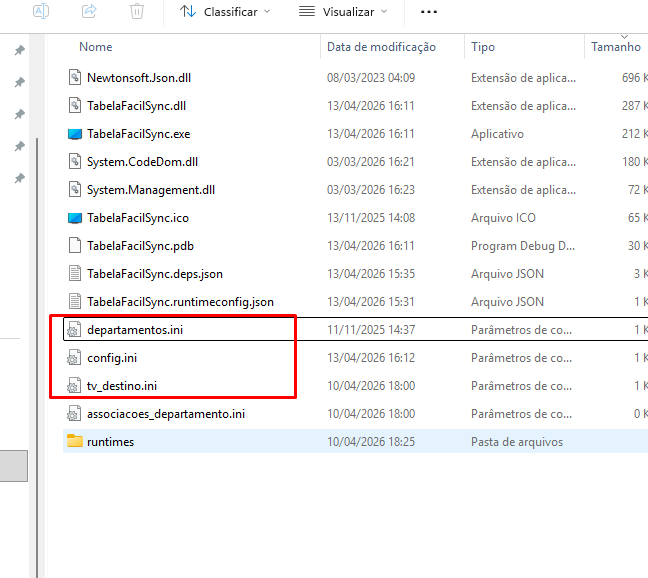Select the tv_destino.ini file name

[x=122, y=385]
